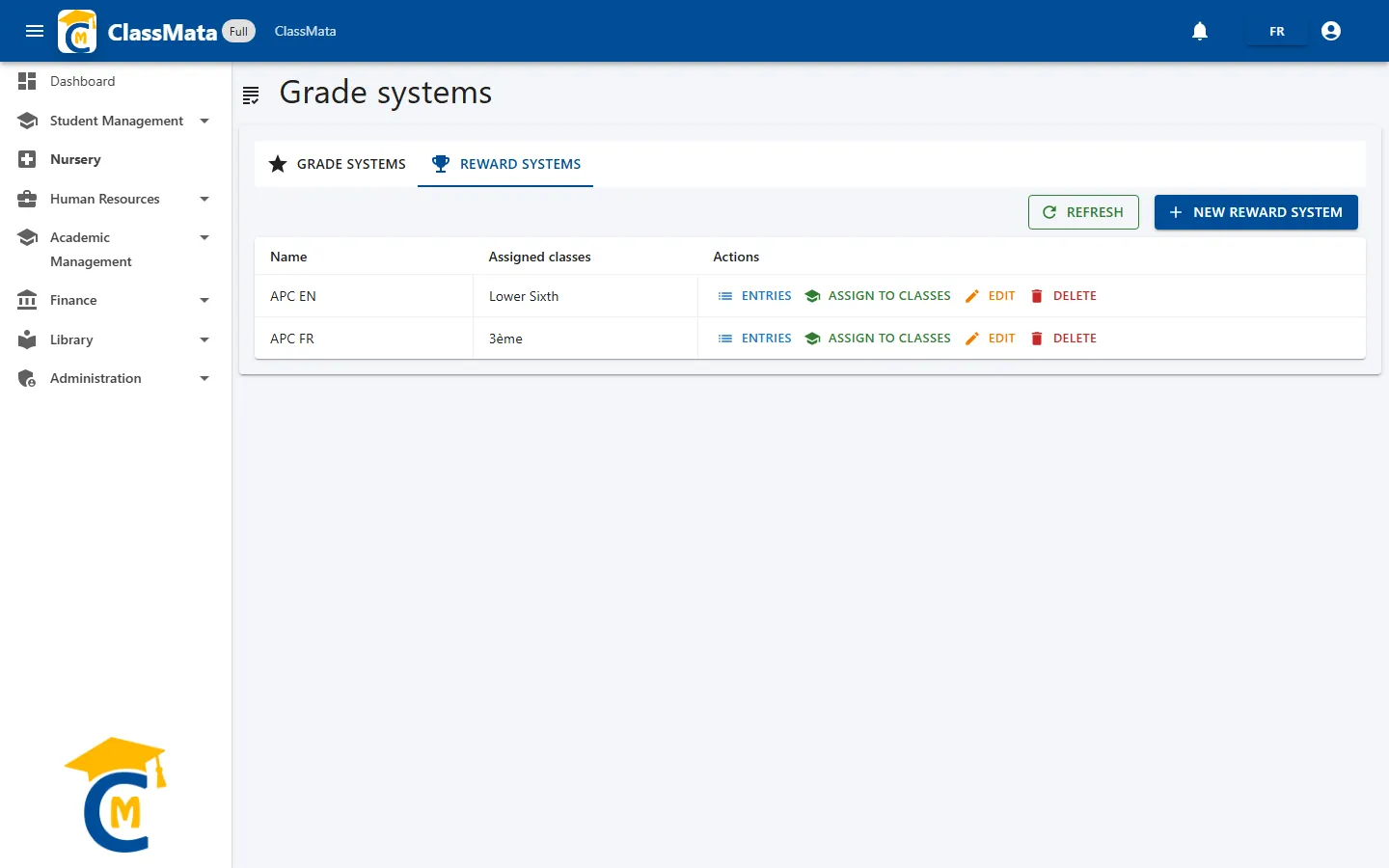Click the Nursery plus icon in sidebar
Image resolution: width=1389 pixels, height=868 pixels.
pyautogui.click(x=27, y=159)
